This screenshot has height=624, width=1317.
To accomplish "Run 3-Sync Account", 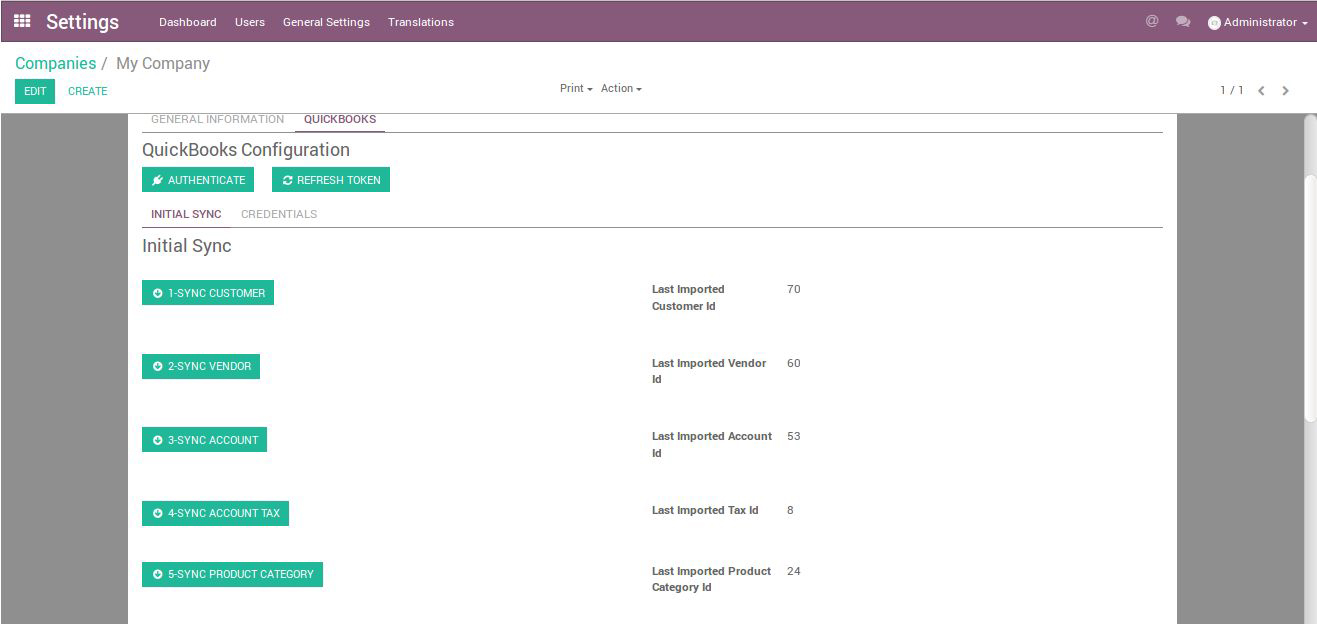I will click(x=204, y=440).
